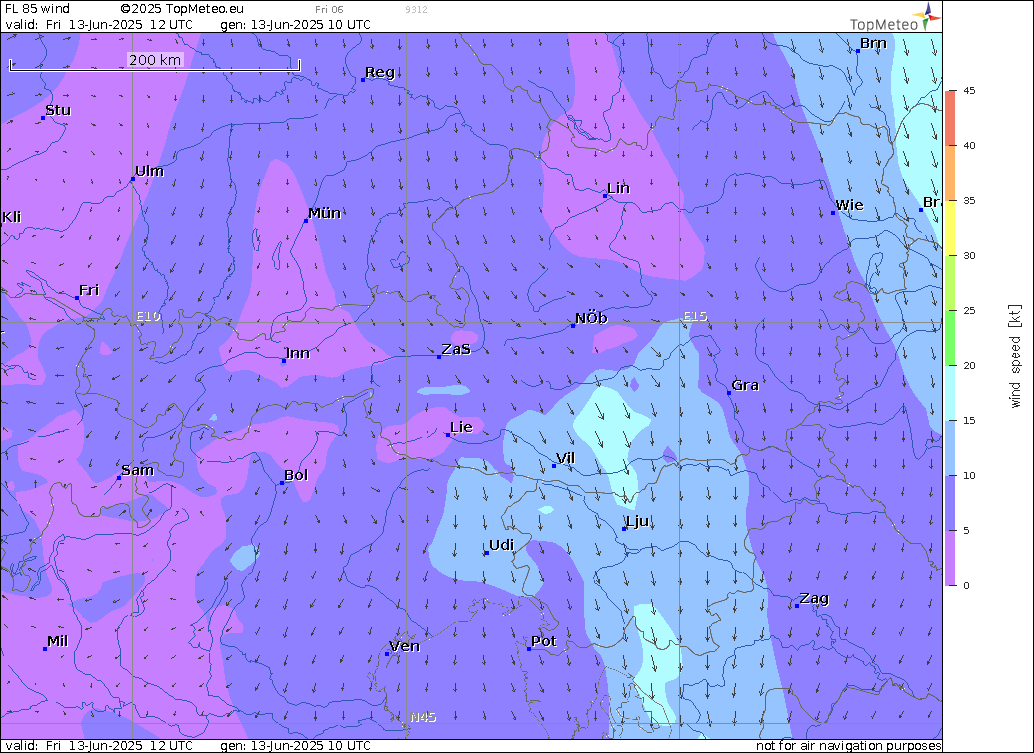
Task: Click the 20 value on the legend
Action: (x=969, y=365)
